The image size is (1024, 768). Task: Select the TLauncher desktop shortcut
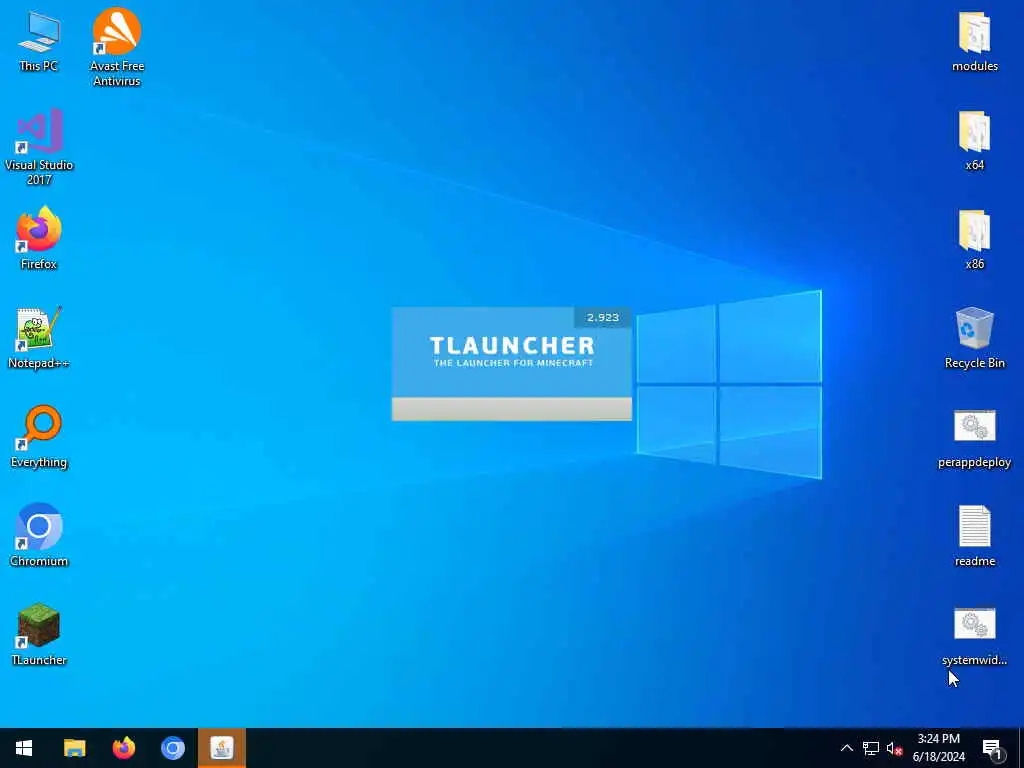click(x=39, y=635)
